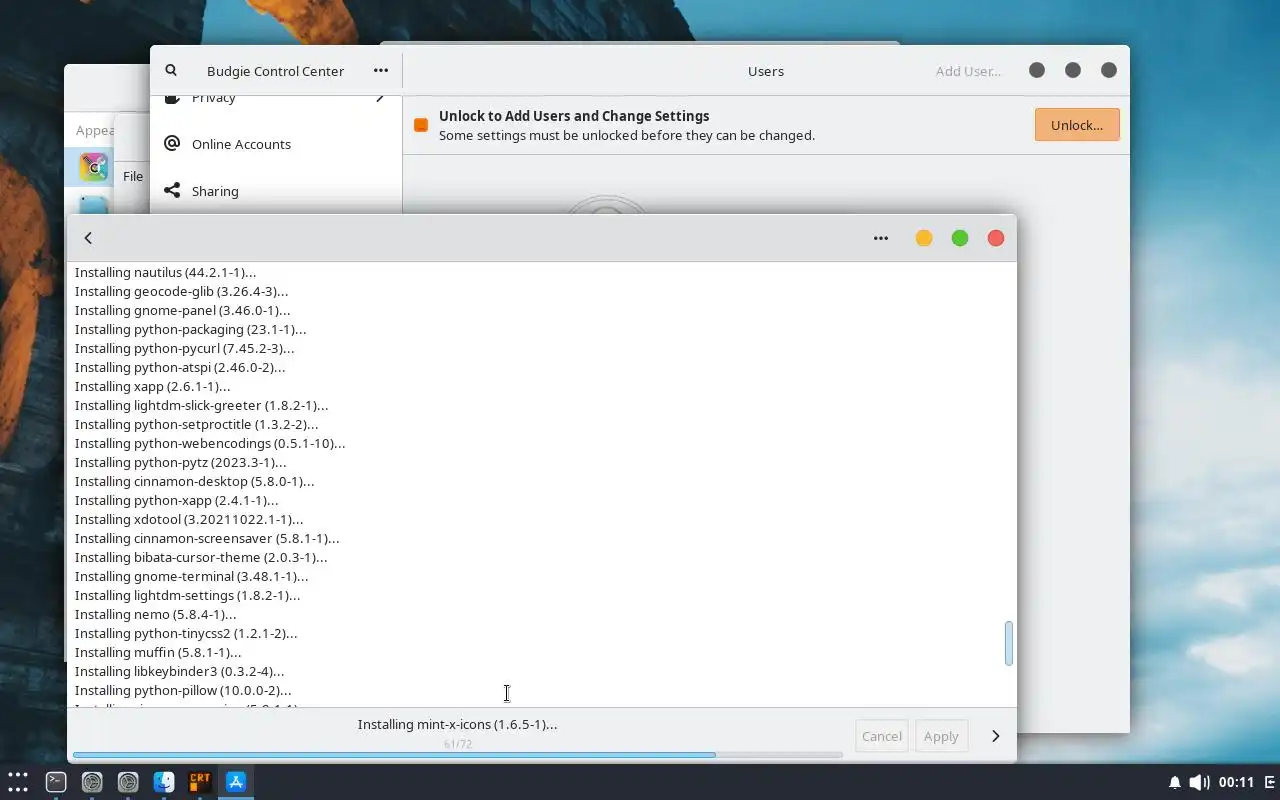Select 'Installing python-setproctitle (1.3.2-2)...' line
Screen dimensions: 1280x800
pos(196,424)
